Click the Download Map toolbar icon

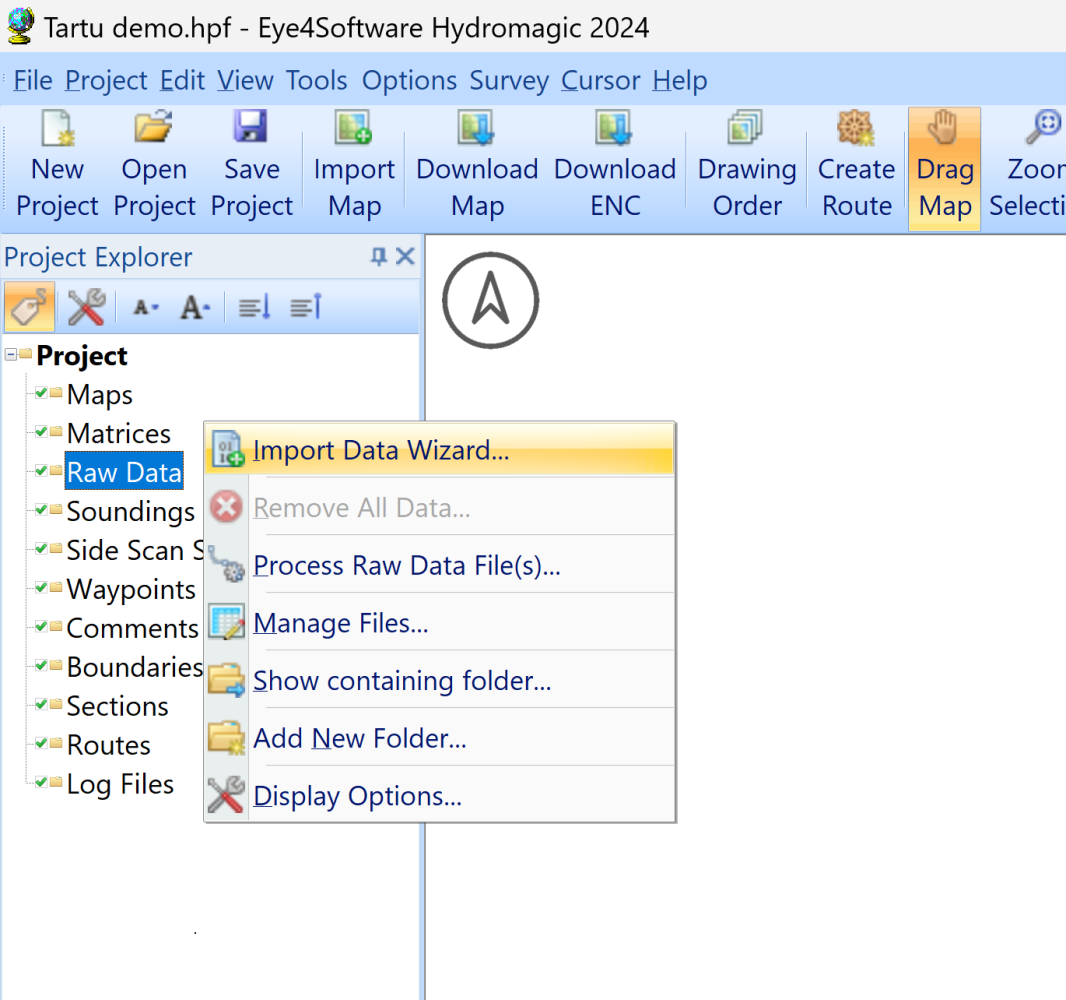click(477, 127)
